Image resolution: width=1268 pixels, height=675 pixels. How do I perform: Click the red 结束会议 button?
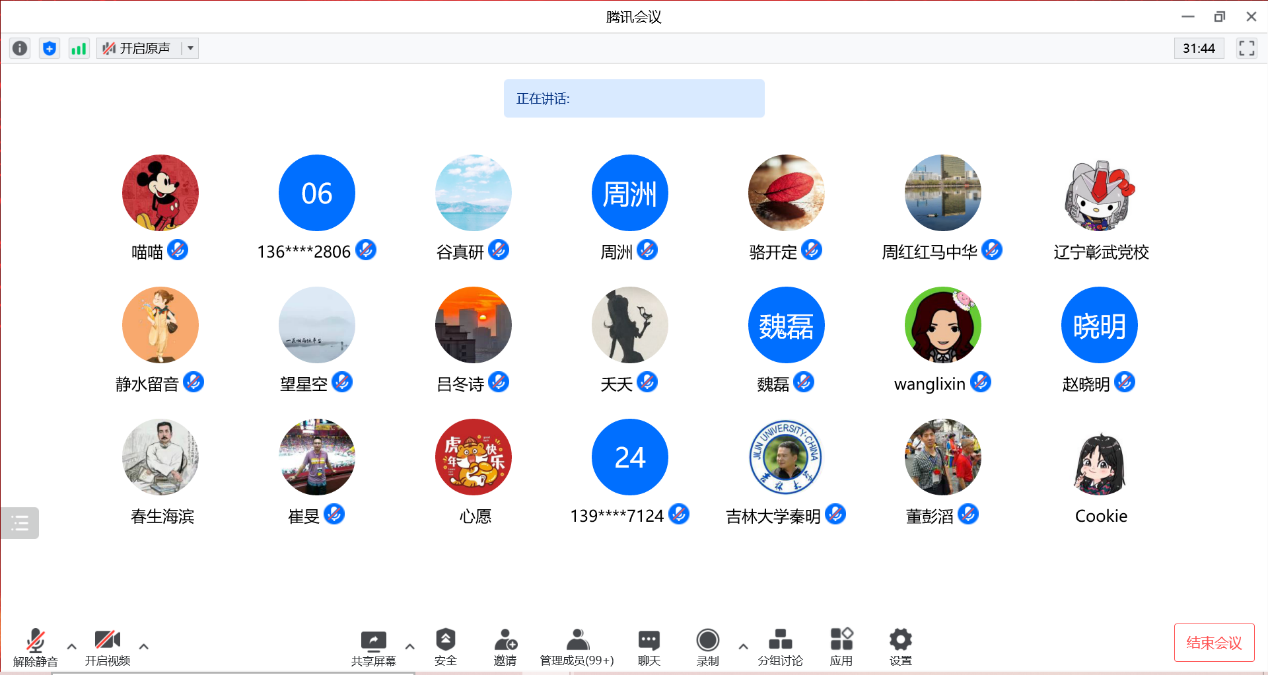[x=1213, y=642]
